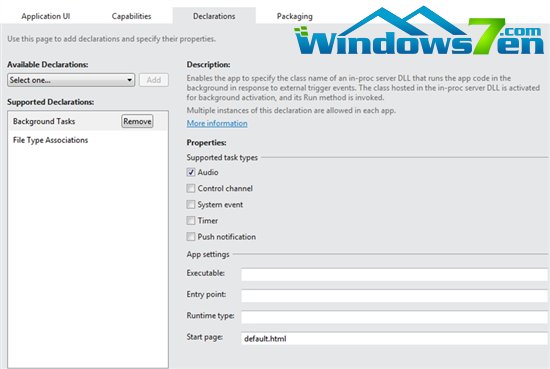Focus the Executable input field

(394, 275)
